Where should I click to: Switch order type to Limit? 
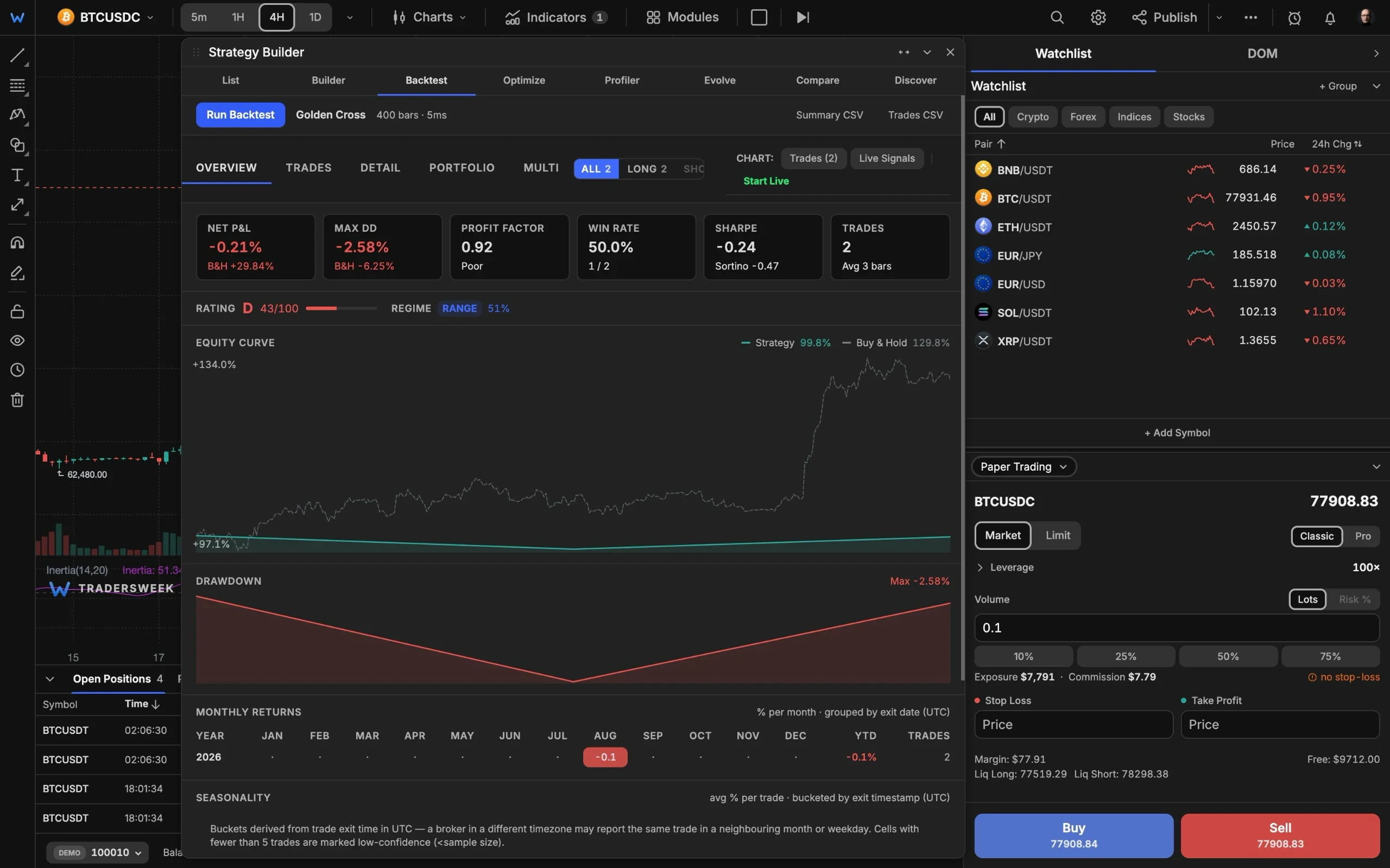[x=1058, y=536]
